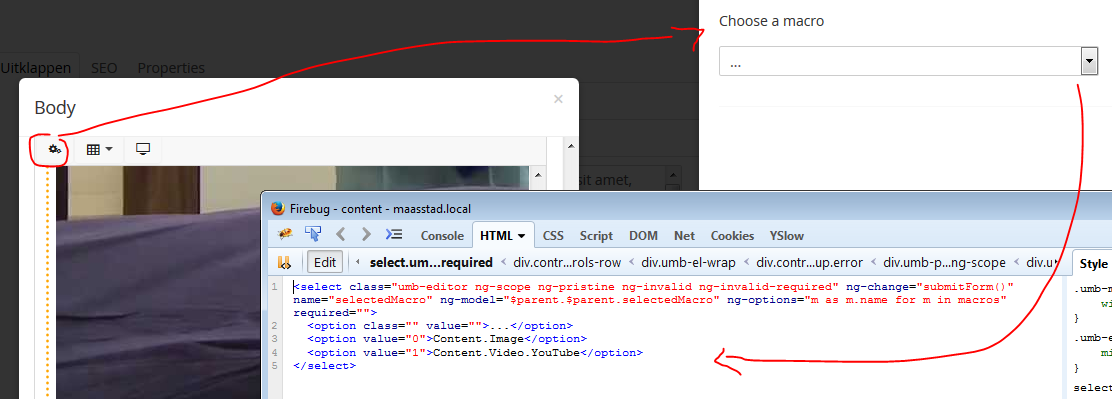Select div.umb-el-wrap breadcrumb
Viewport: 1112px width, 399px height.
coord(688,262)
